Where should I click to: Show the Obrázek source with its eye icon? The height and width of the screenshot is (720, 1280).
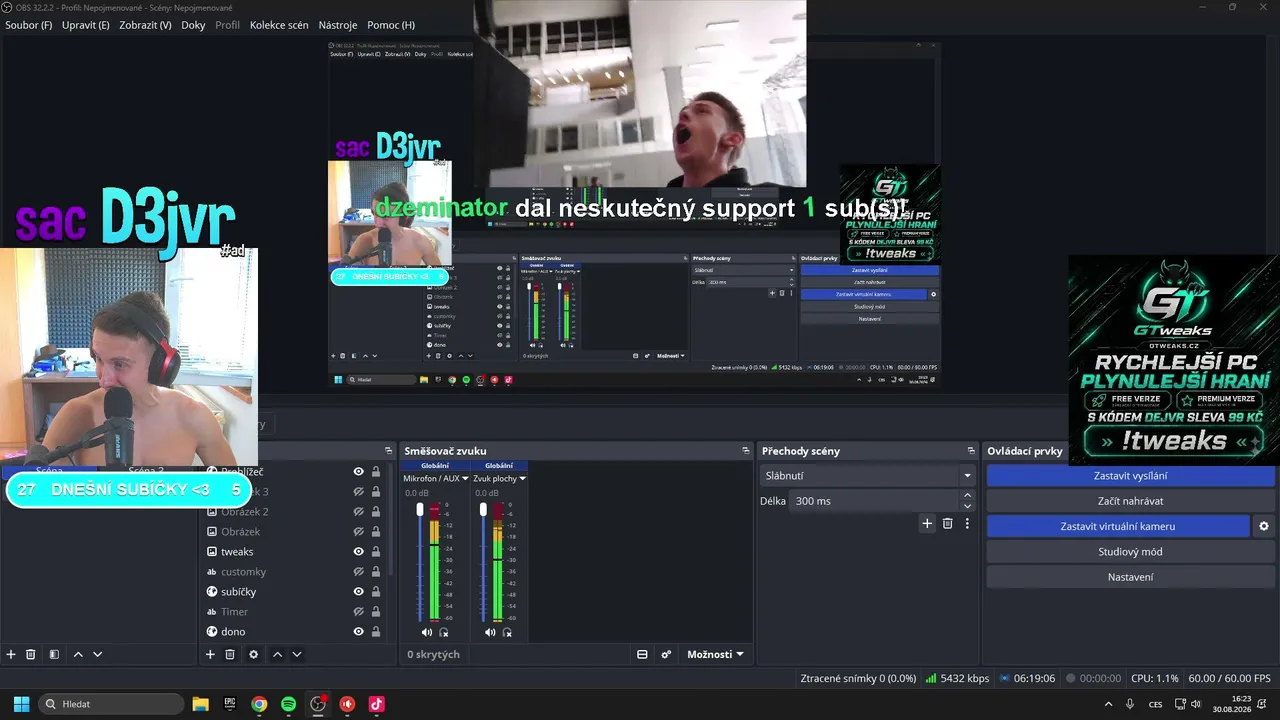(358, 532)
